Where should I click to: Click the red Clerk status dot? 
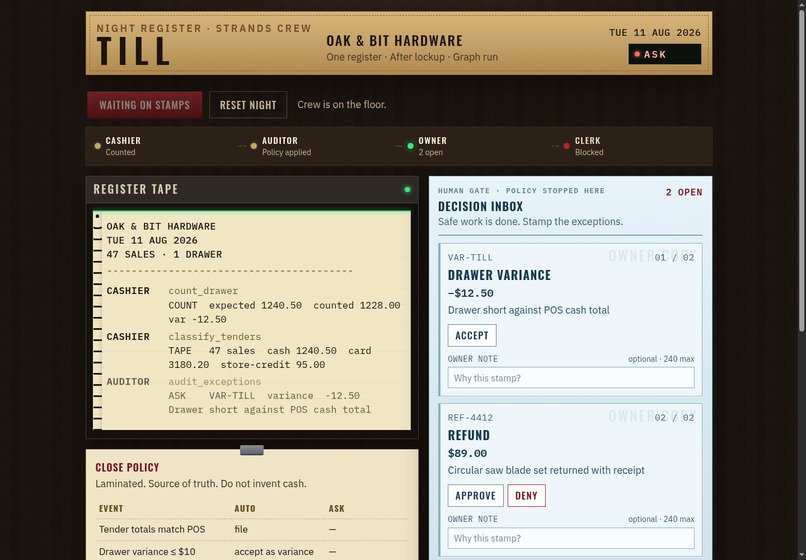[x=566, y=146]
